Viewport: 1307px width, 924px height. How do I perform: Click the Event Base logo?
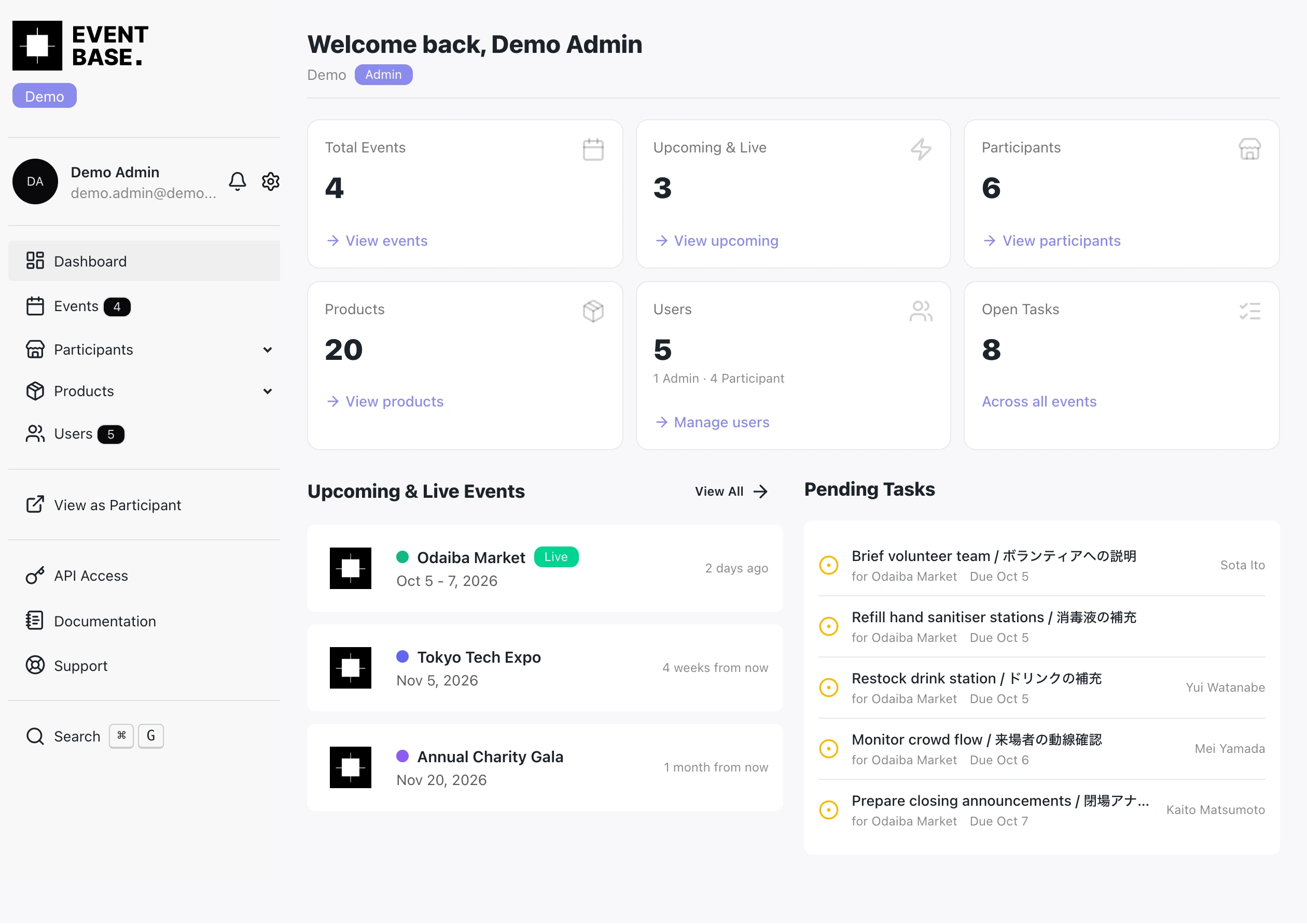point(80,46)
